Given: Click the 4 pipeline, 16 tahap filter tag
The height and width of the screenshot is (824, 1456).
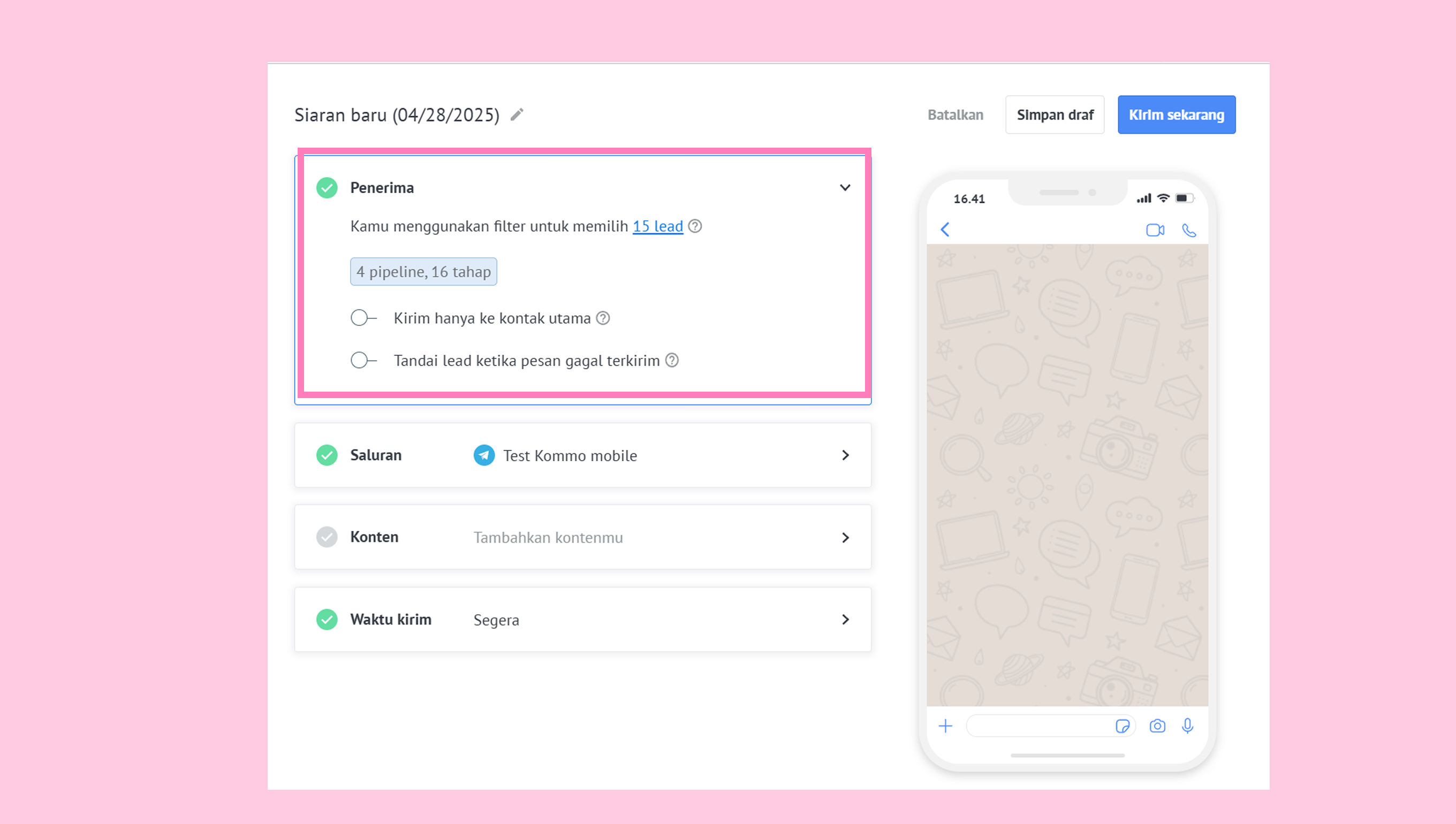Looking at the screenshot, I should coord(423,272).
